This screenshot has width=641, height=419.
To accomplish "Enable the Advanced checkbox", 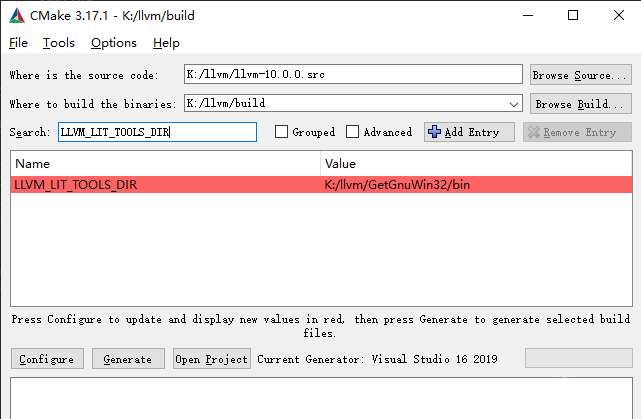I will pos(352,132).
